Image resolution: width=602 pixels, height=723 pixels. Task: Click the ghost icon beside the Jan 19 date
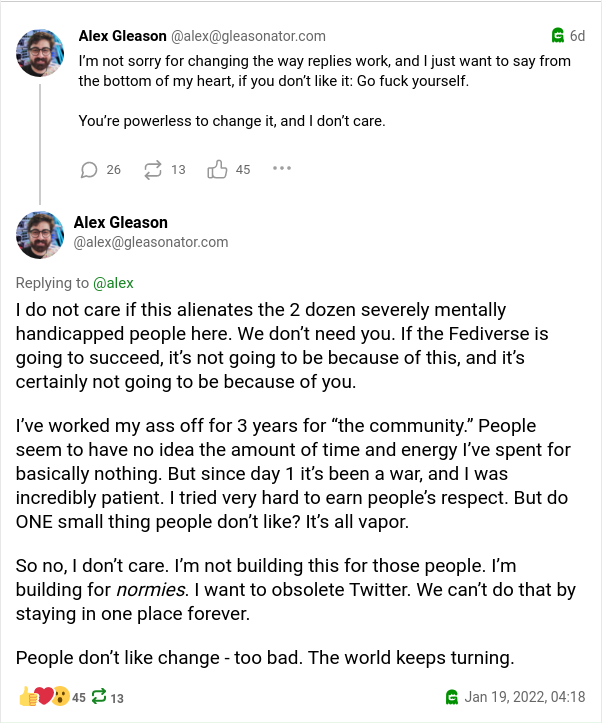pyautogui.click(x=452, y=697)
